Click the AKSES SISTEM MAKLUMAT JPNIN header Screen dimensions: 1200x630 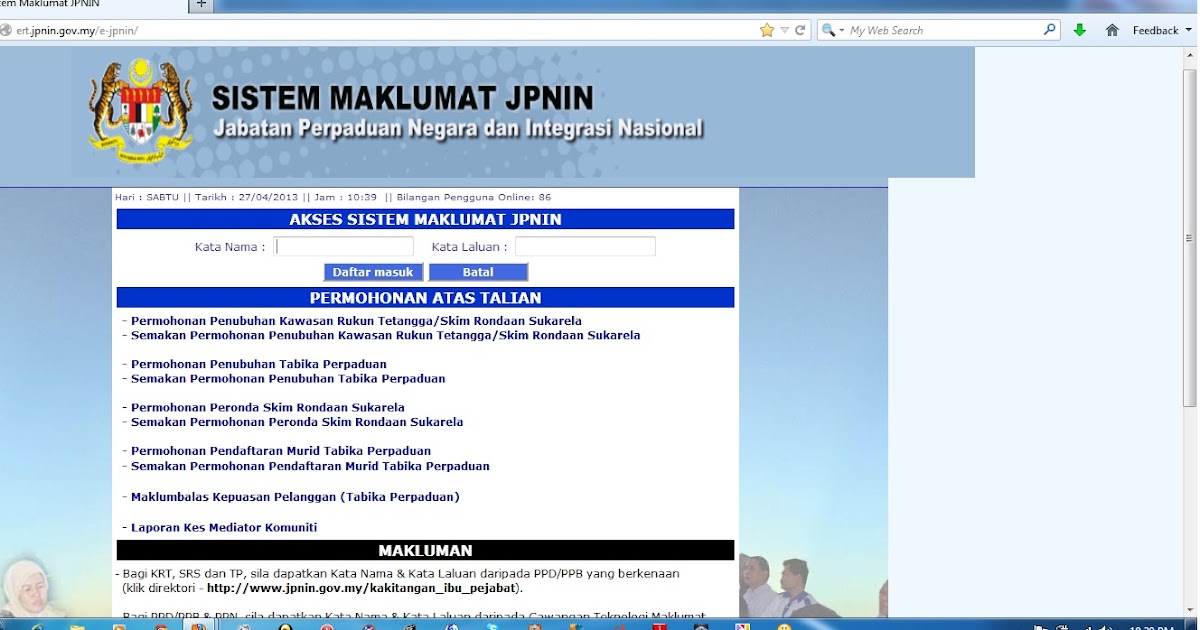pos(425,219)
